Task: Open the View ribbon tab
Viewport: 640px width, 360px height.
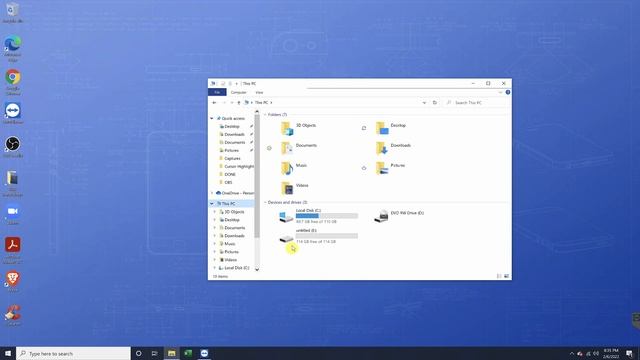Action: coord(259,92)
